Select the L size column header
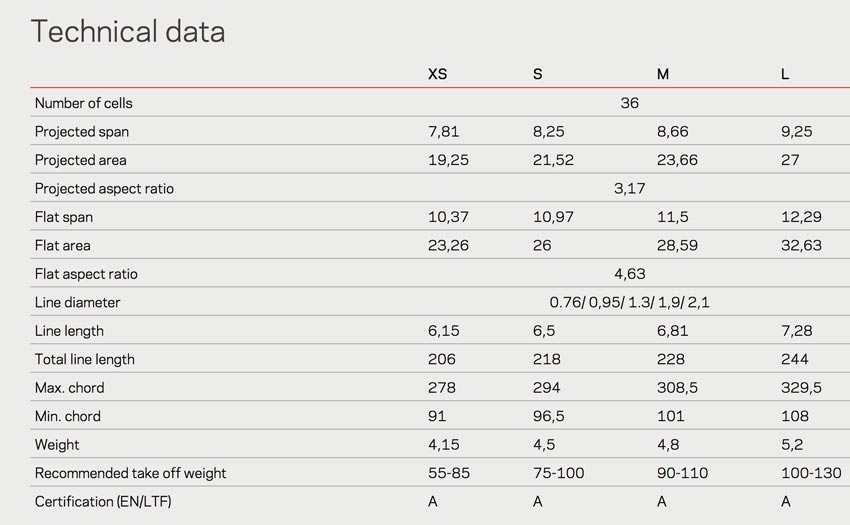850x525 pixels. 784,74
